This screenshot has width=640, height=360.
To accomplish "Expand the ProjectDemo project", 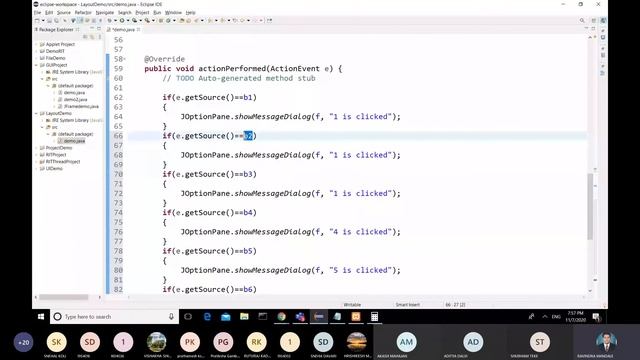I will click(36, 148).
